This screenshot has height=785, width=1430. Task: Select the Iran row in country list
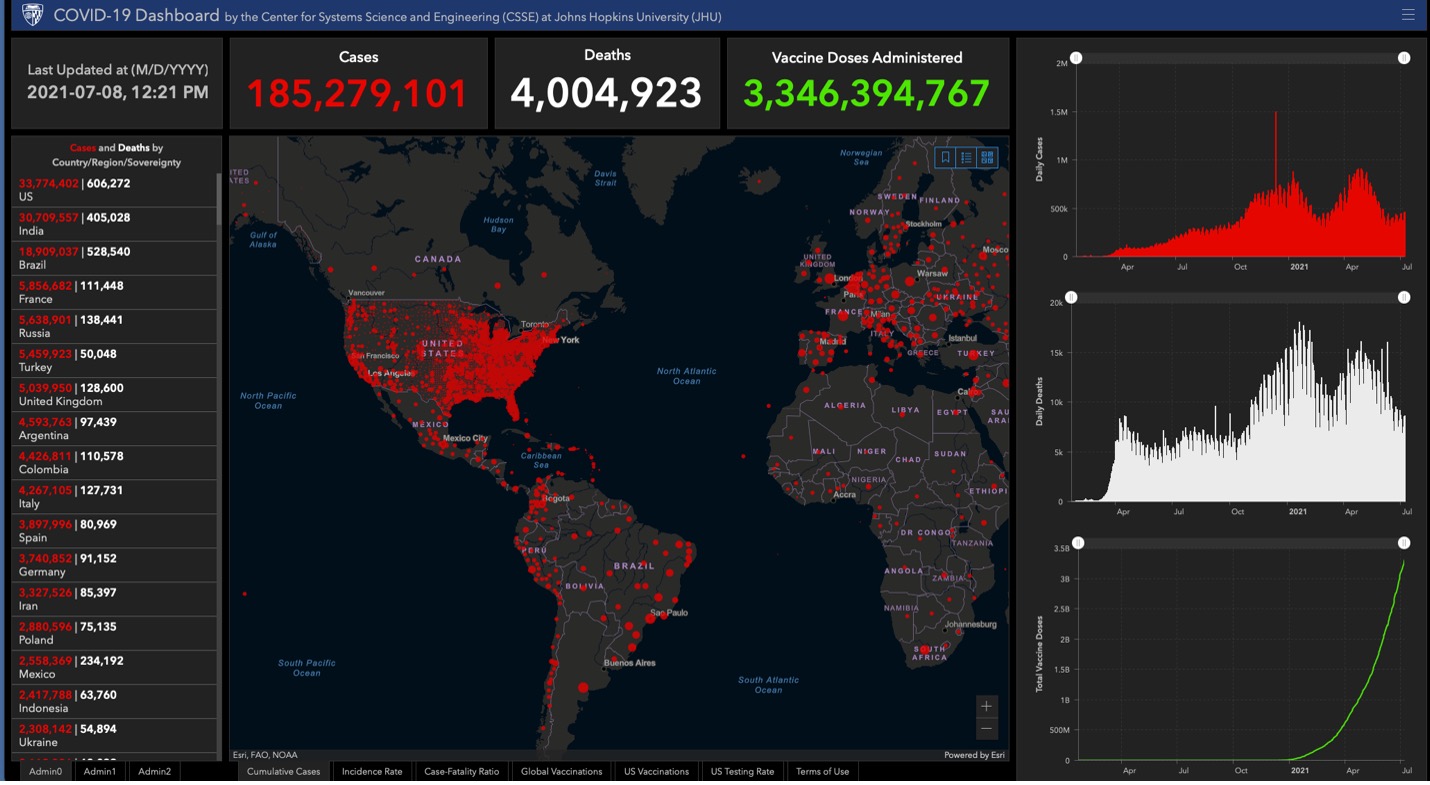[114, 599]
